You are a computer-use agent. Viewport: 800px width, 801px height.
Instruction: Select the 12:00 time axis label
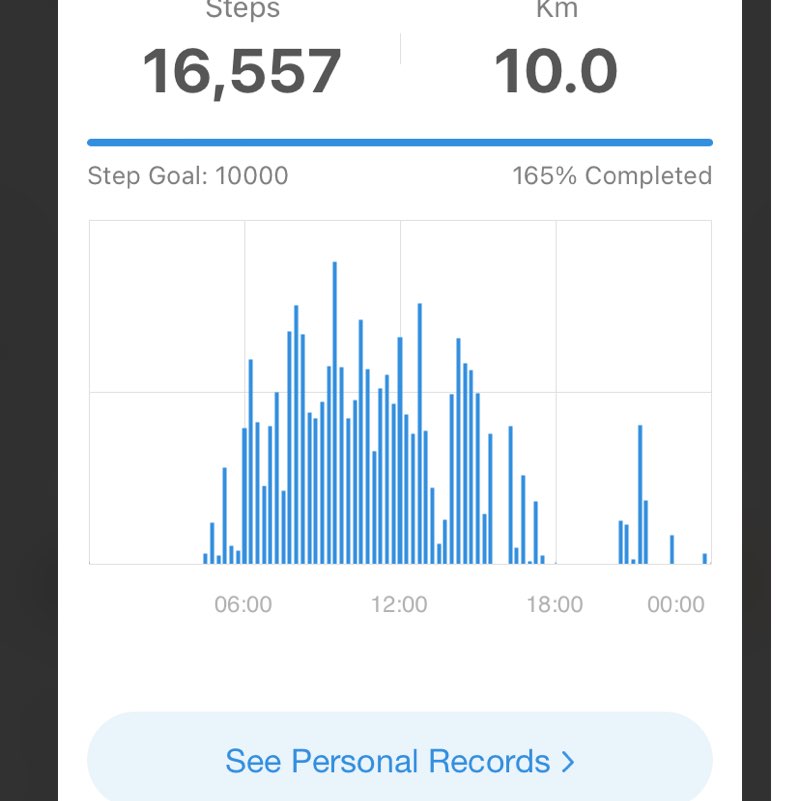[x=399, y=605]
